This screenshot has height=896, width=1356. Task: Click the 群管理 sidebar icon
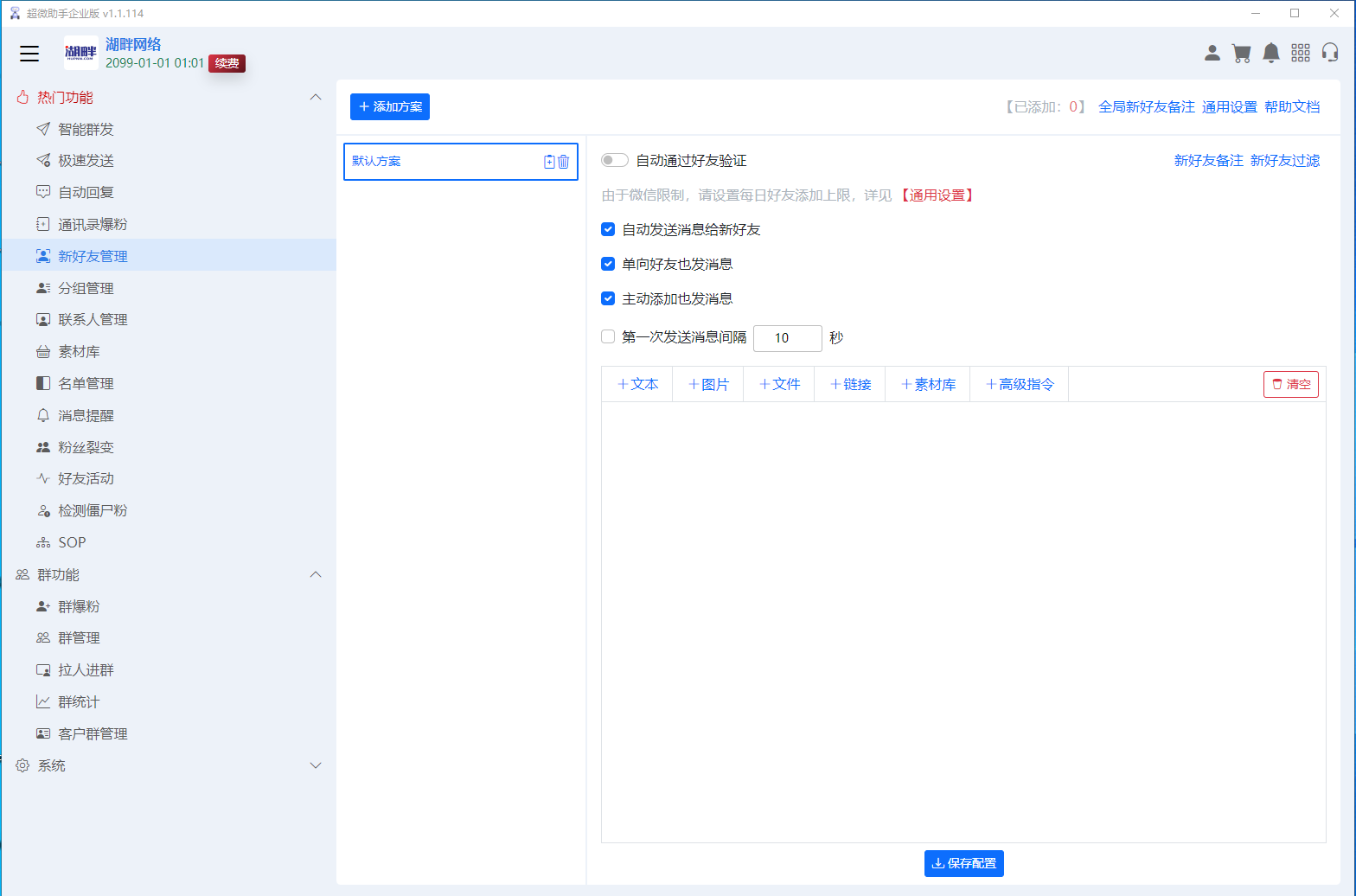pyautogui.click(x=43, y=638)
